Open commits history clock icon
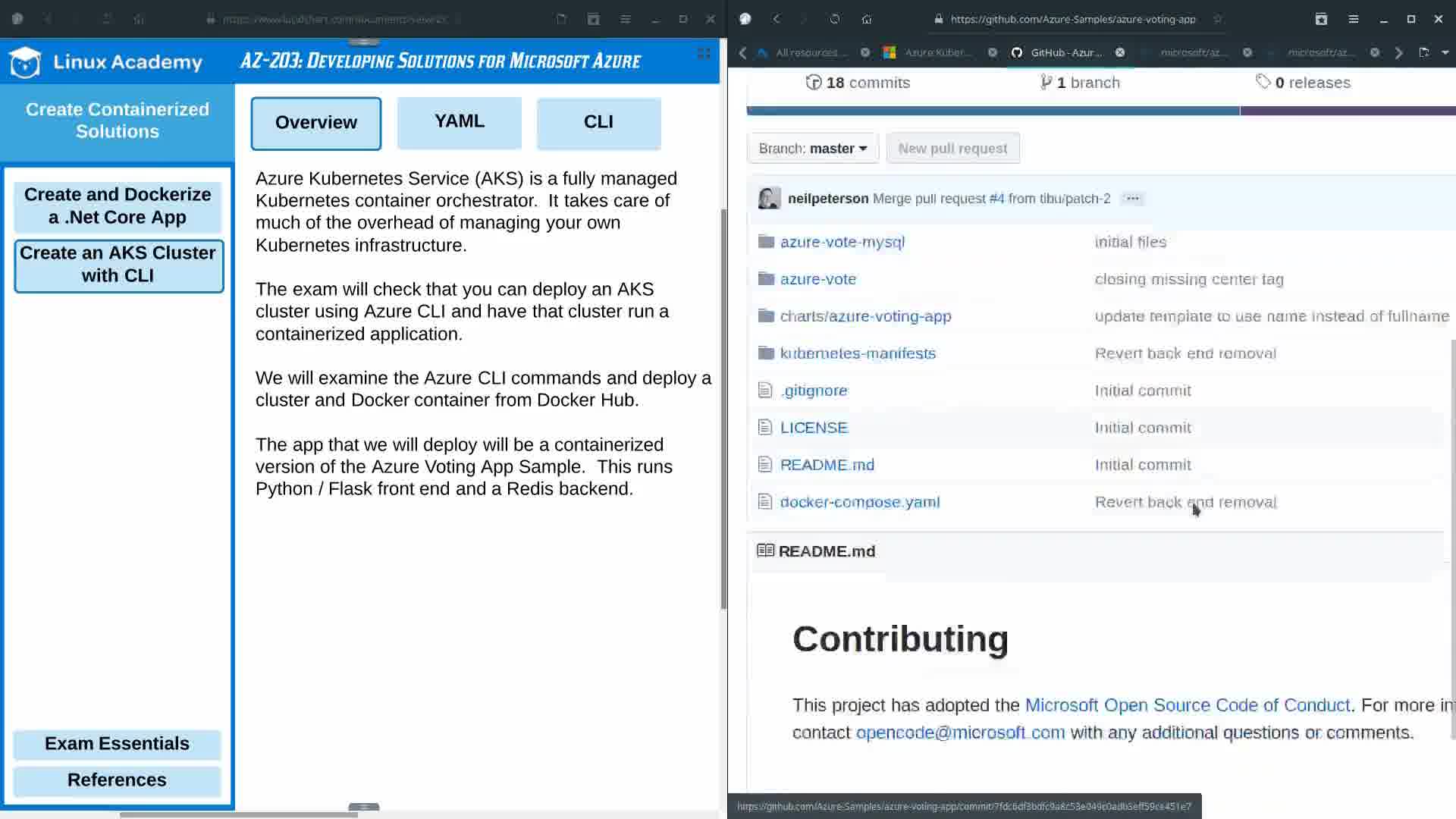 (x=814, y=83)
